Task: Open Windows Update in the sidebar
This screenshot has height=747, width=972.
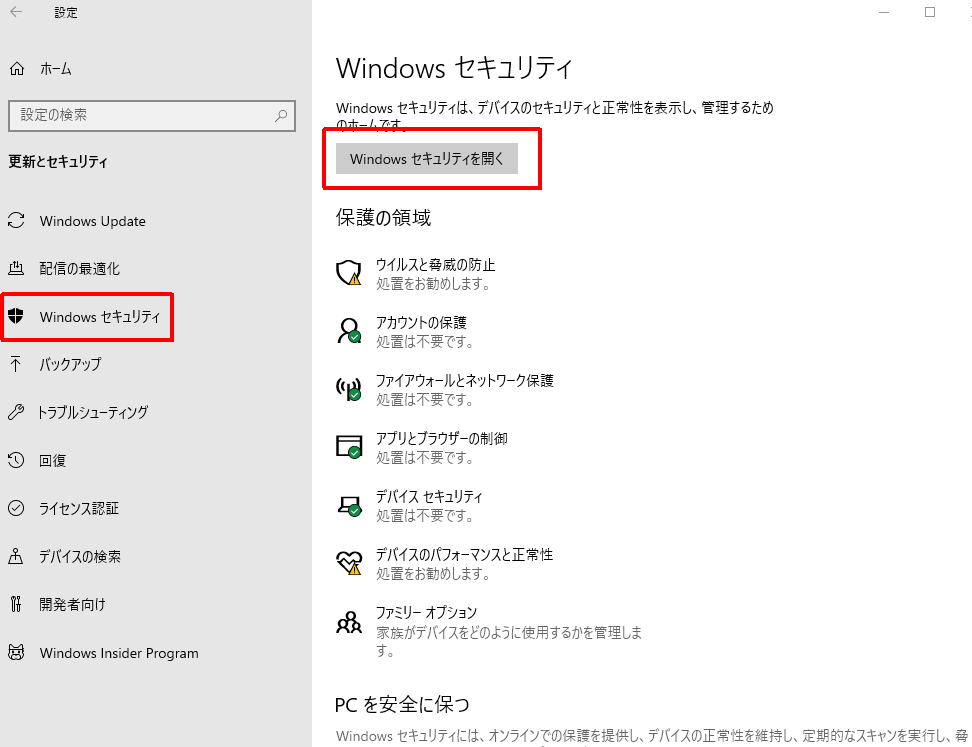Action: click(92, 221)
